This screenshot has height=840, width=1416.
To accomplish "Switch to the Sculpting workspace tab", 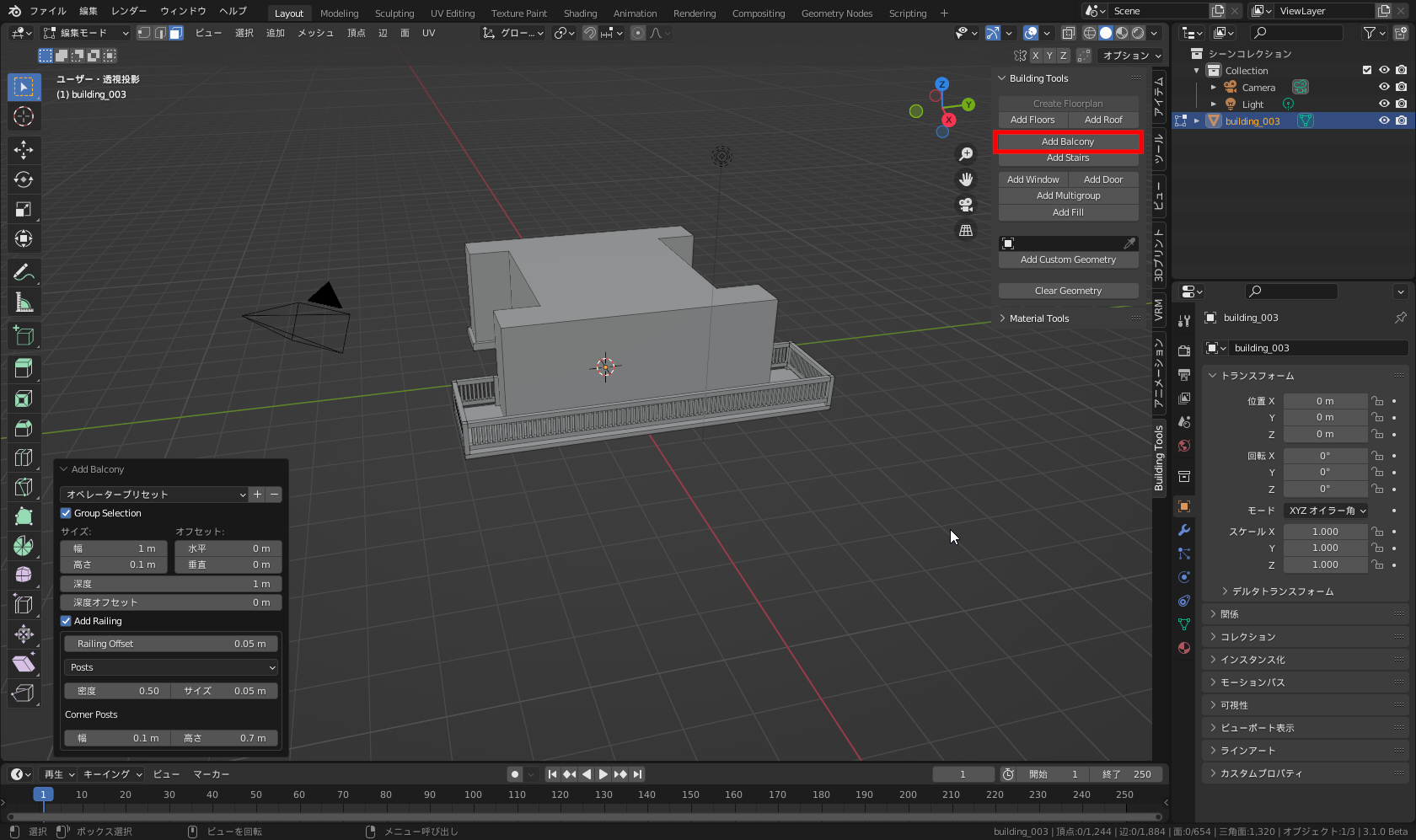I will pyautogui.click(x=394, y=13).
